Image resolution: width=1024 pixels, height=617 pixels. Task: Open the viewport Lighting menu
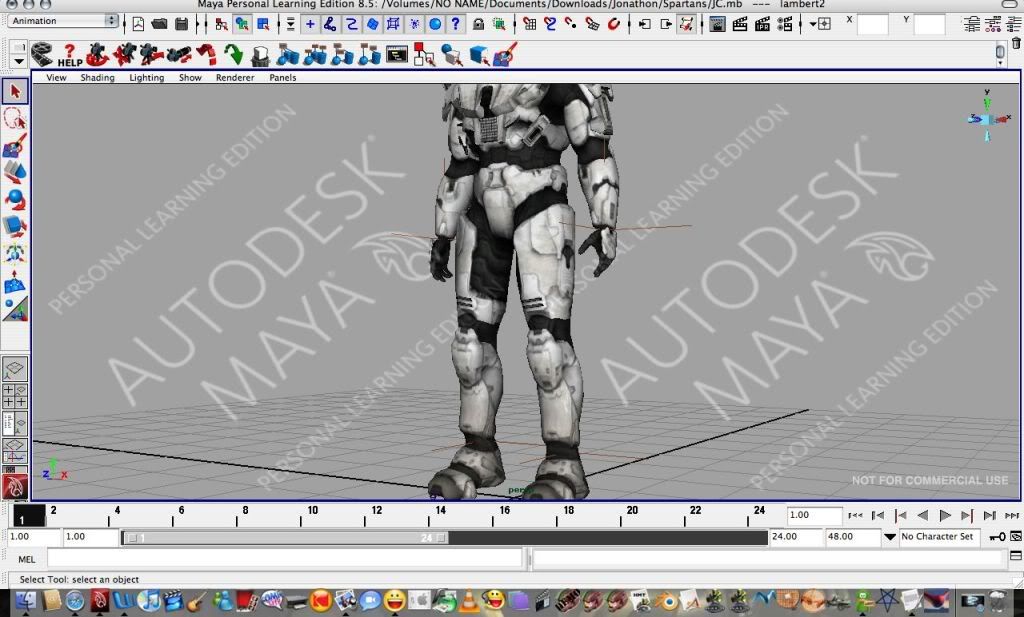click(x=146, y=77)
